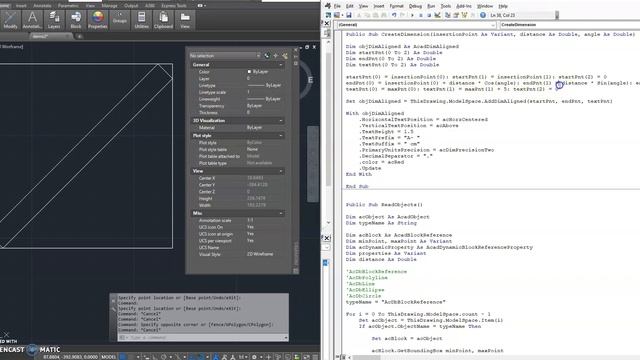Click the Properties Window icon in VBA toolbar

point(456,15)
